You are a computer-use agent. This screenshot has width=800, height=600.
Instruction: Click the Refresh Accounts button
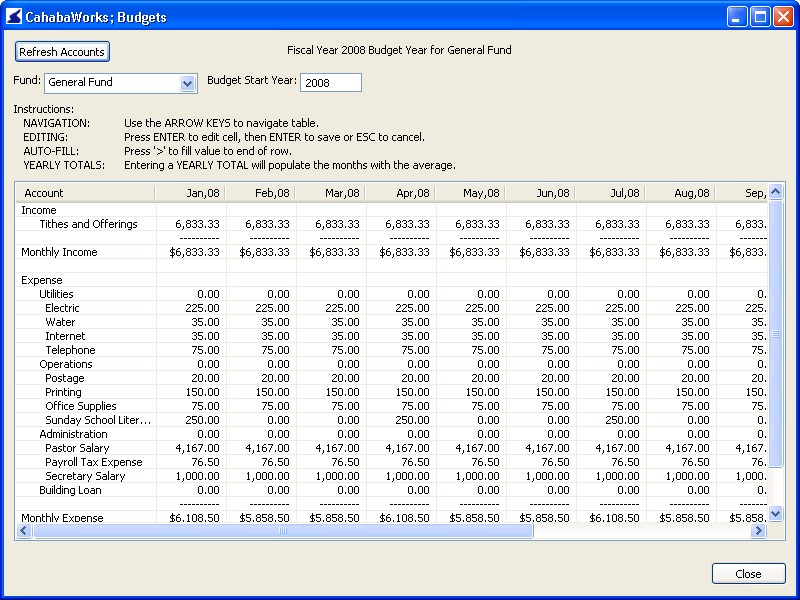(x=62, y=51)
